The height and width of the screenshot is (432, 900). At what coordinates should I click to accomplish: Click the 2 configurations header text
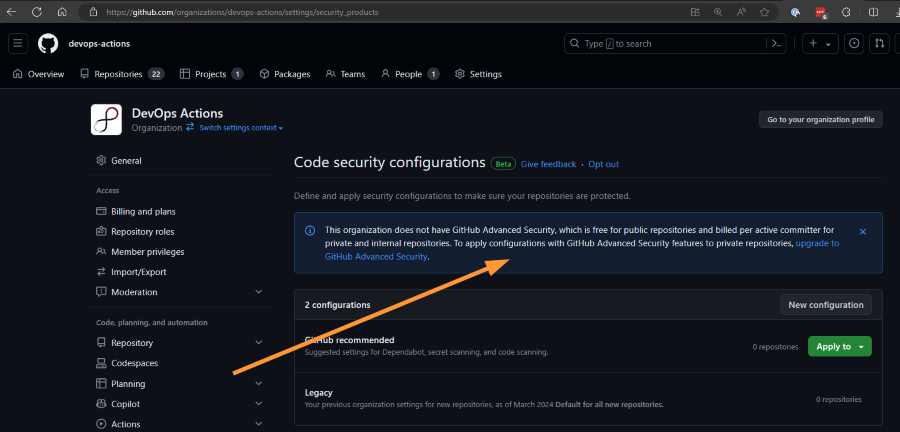tap(338, 305)
